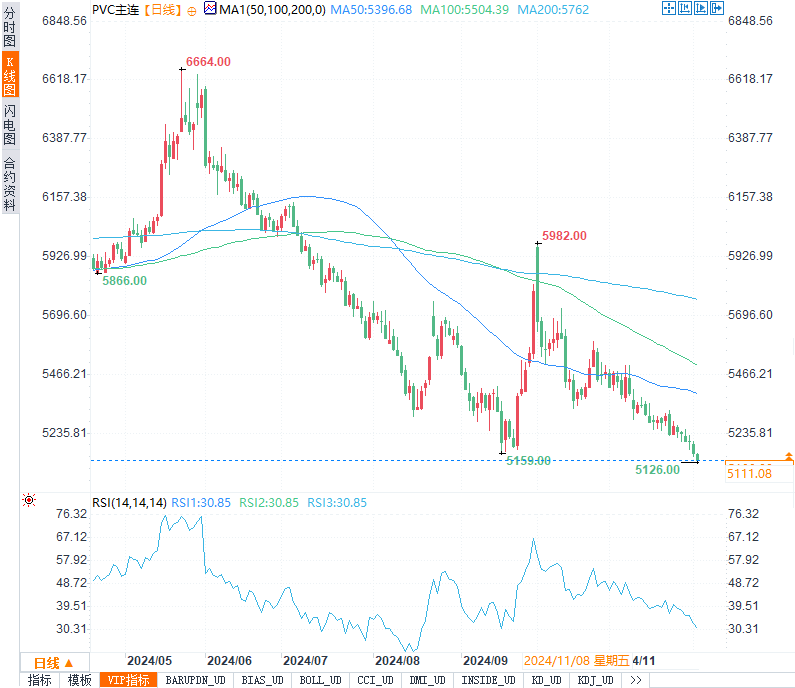Click the MA1 chart icon in header
The height and width of the screenshot is (688, 795).
[x=210, y=9]
